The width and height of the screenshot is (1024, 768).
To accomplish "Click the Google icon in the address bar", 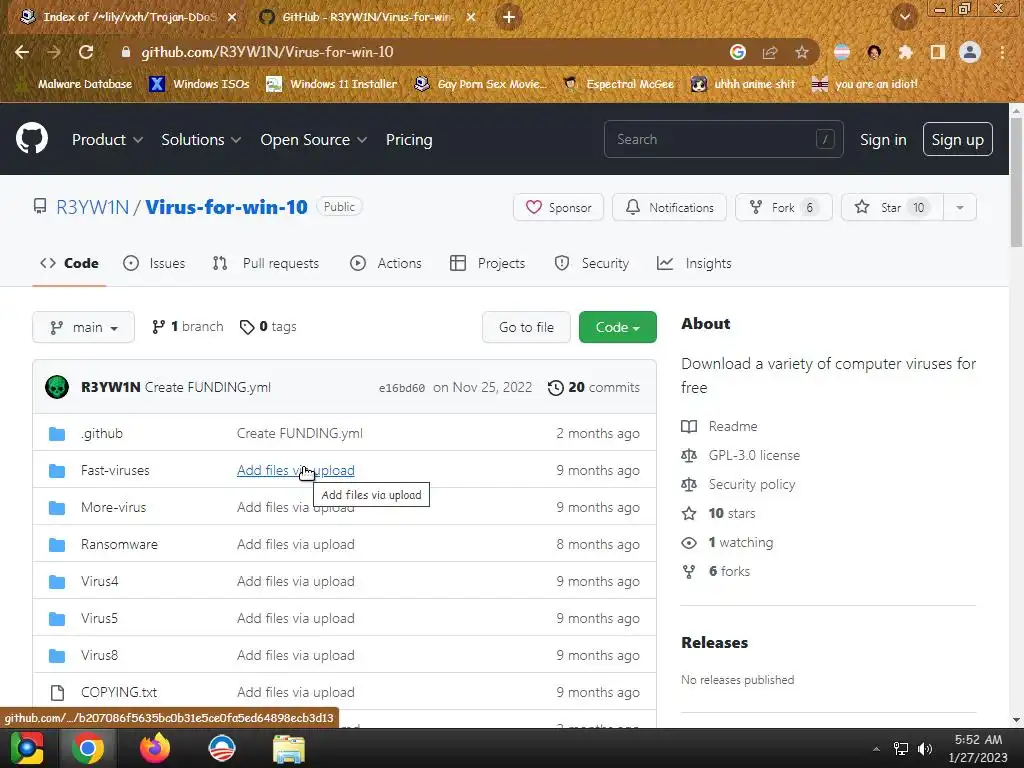I will (x=738, y=52).
